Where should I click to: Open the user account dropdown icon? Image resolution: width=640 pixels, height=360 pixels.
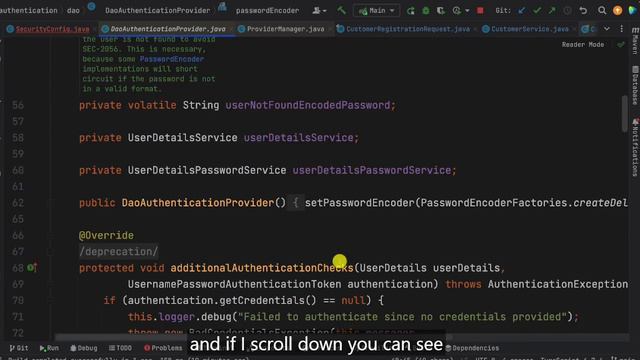tap(319, 11)
